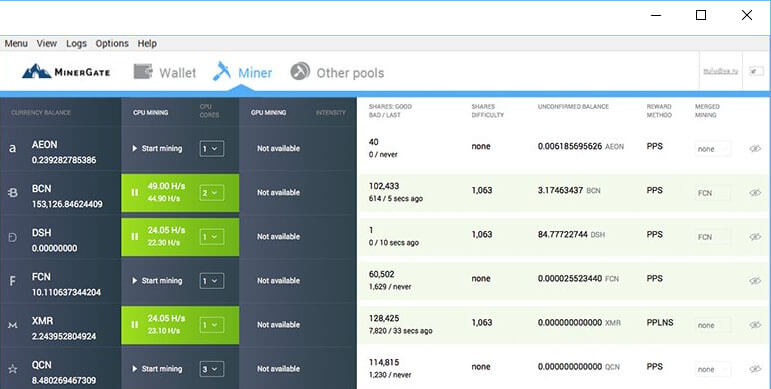Click the Shares Difficulty column header
The image size is (771, 389).
coord(488,111)
